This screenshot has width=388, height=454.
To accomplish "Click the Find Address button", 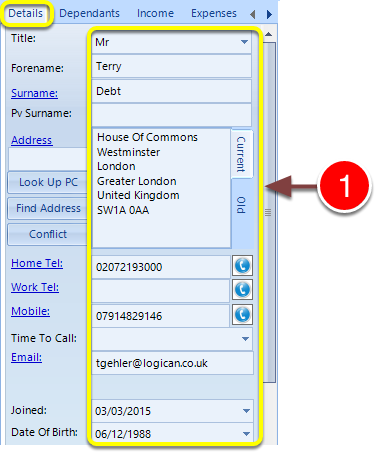I will pos(48,208).
